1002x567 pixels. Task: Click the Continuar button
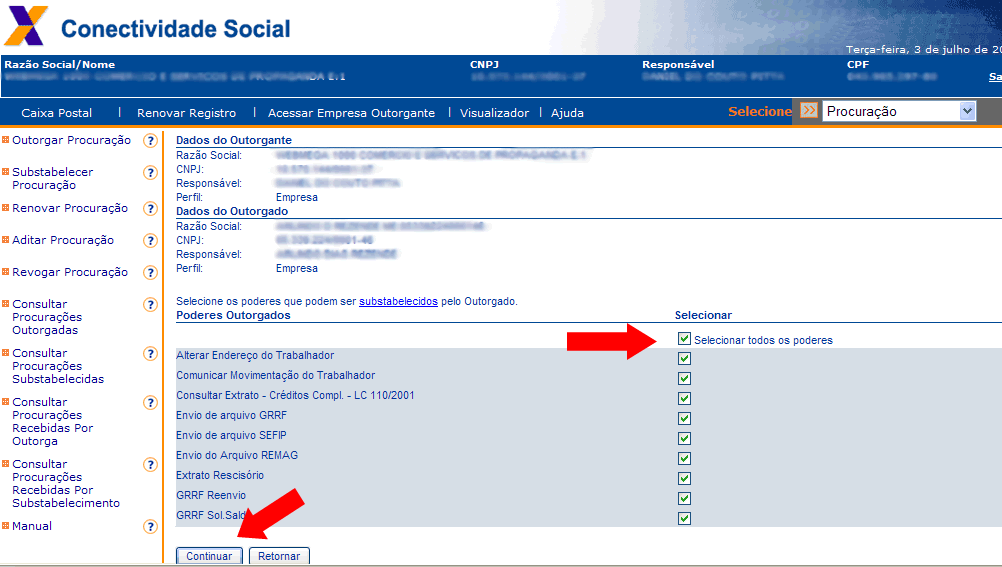point(209,556)
